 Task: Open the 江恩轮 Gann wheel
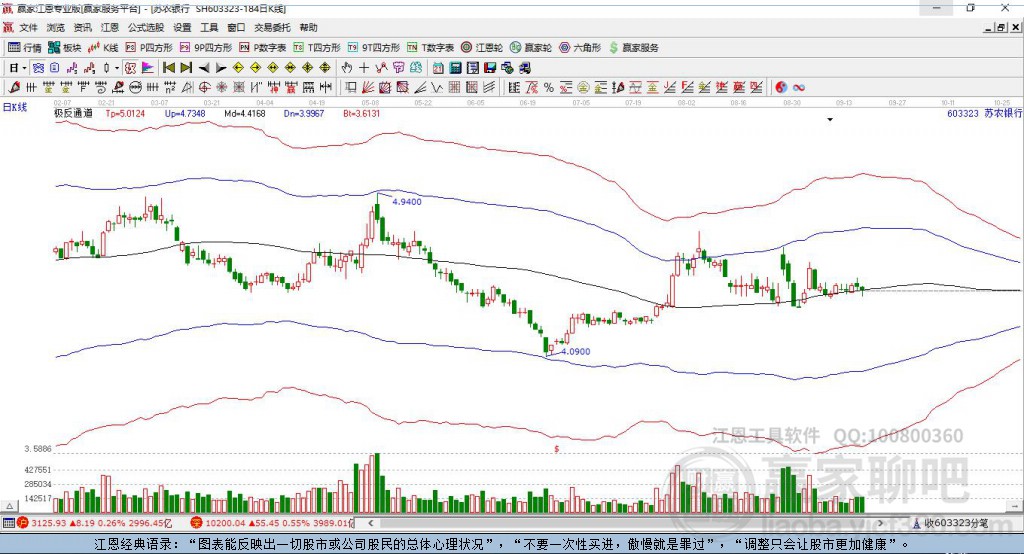(481, 48)
